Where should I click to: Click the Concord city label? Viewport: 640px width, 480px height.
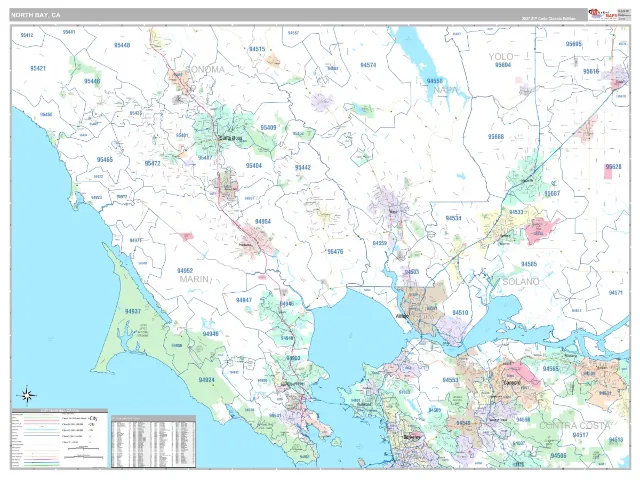coord(511,383)
